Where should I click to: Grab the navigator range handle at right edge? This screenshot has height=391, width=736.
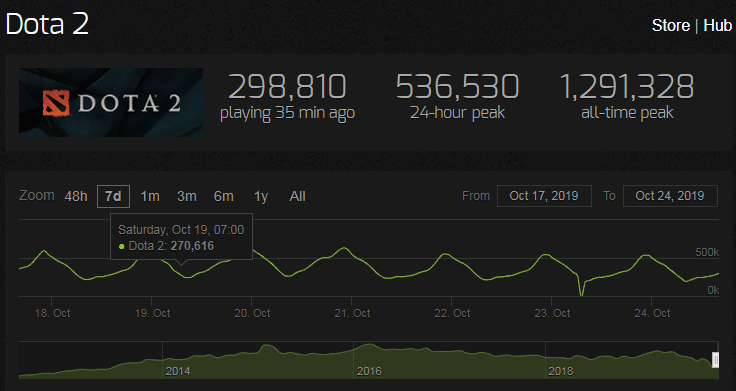click(715, 360)
